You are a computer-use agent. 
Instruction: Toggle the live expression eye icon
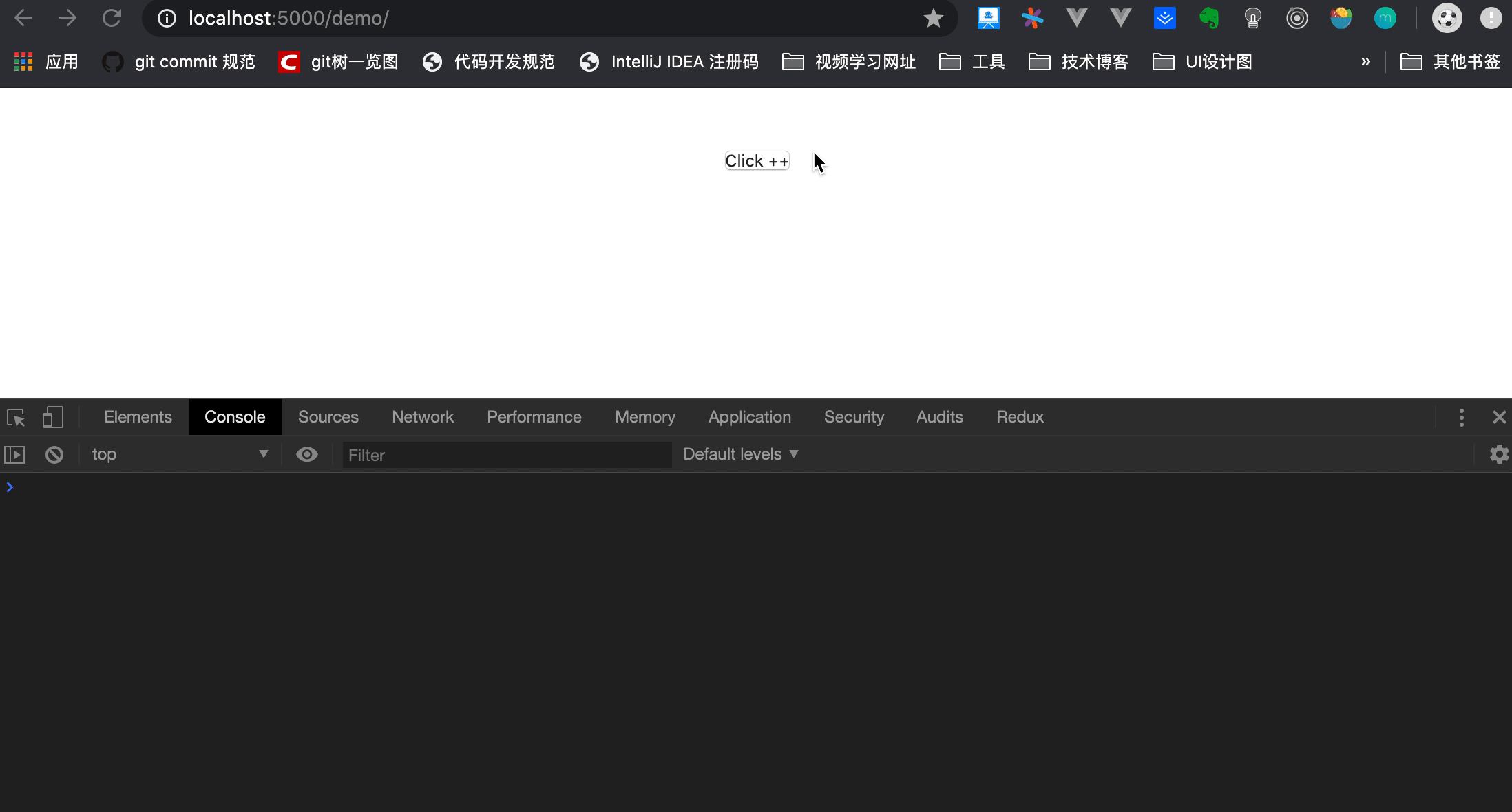(x=306, y=454)
